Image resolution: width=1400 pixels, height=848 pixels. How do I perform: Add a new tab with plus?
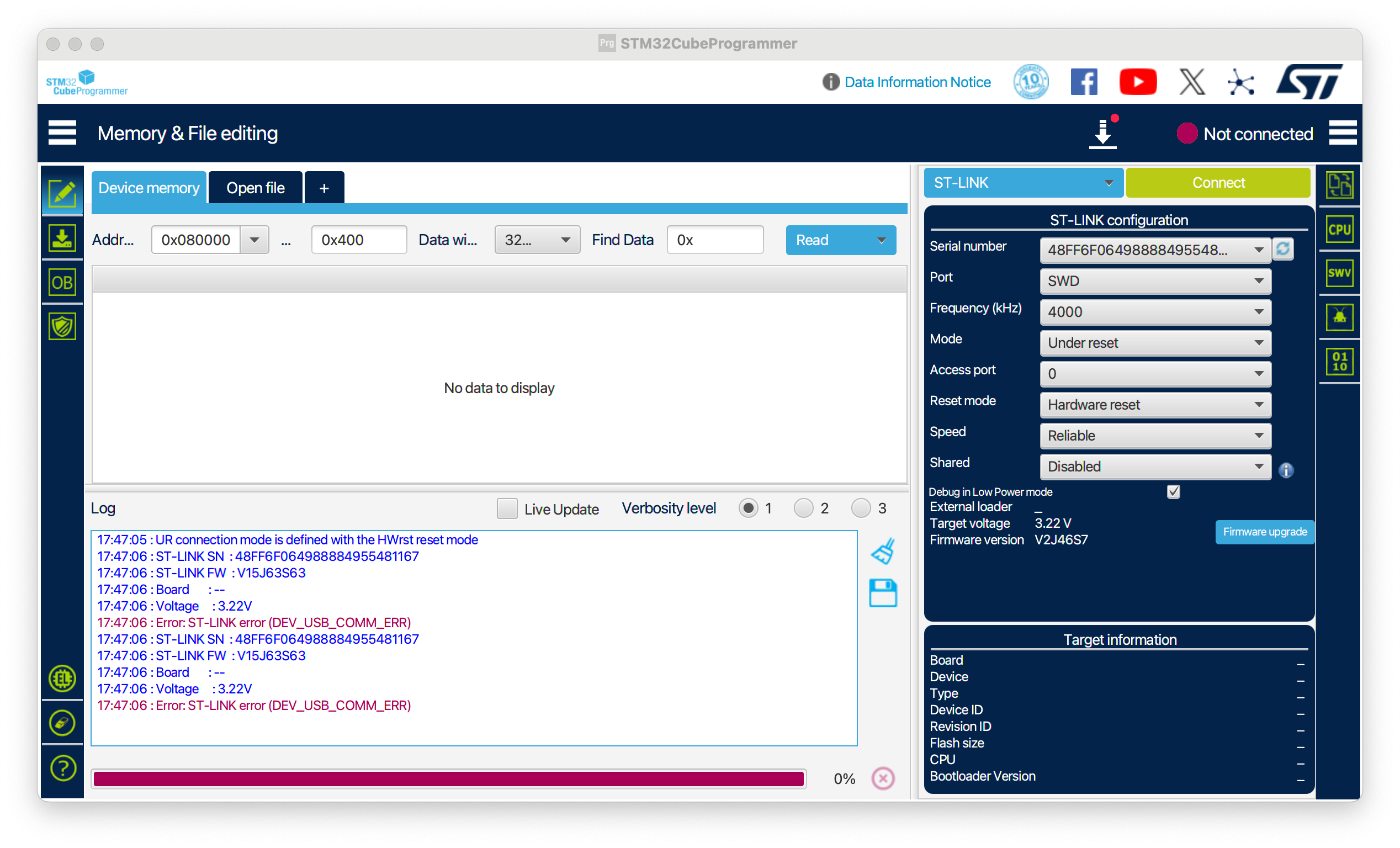(x=324, y=188)
